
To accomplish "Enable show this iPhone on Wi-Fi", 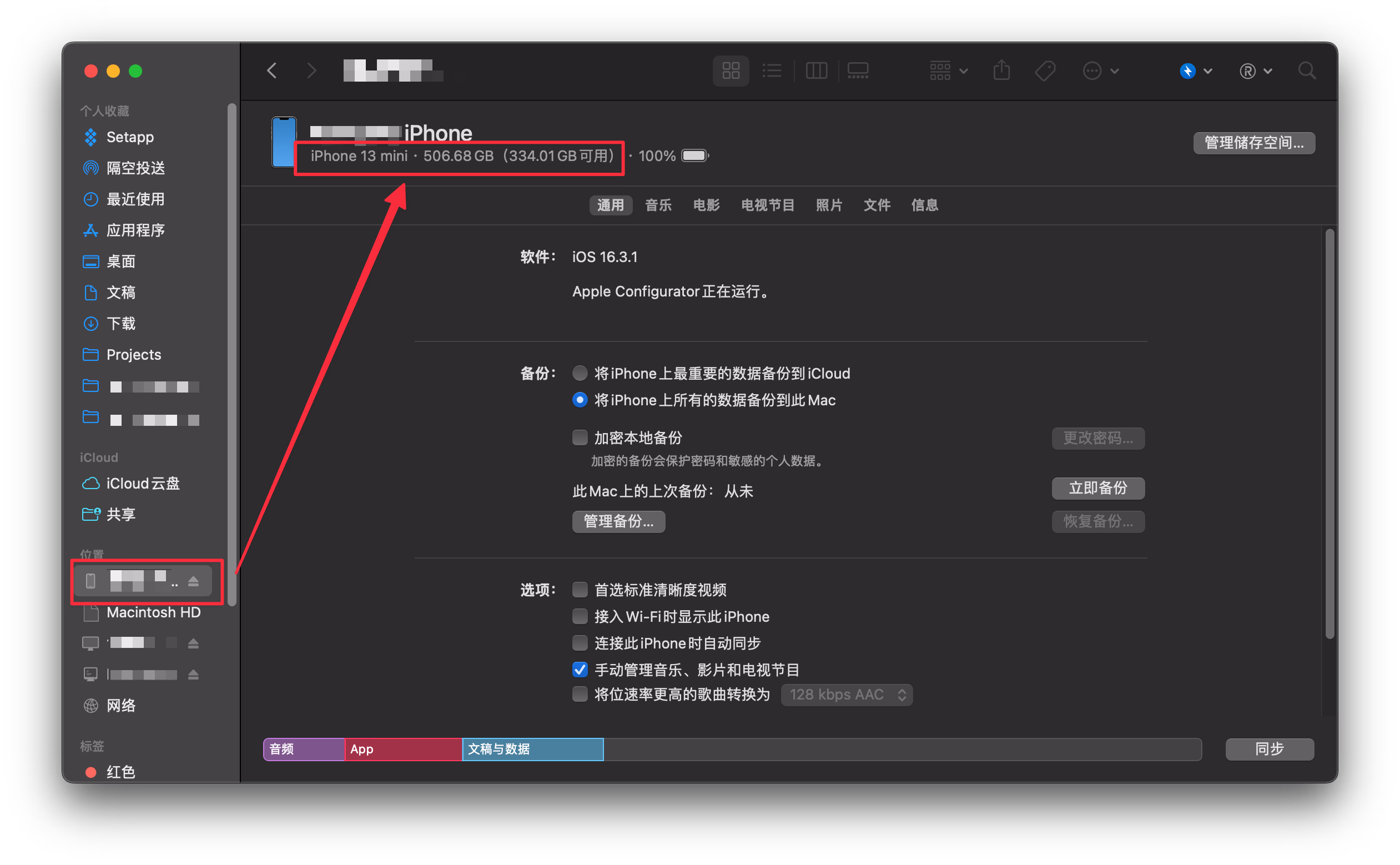I will (580, 616).
